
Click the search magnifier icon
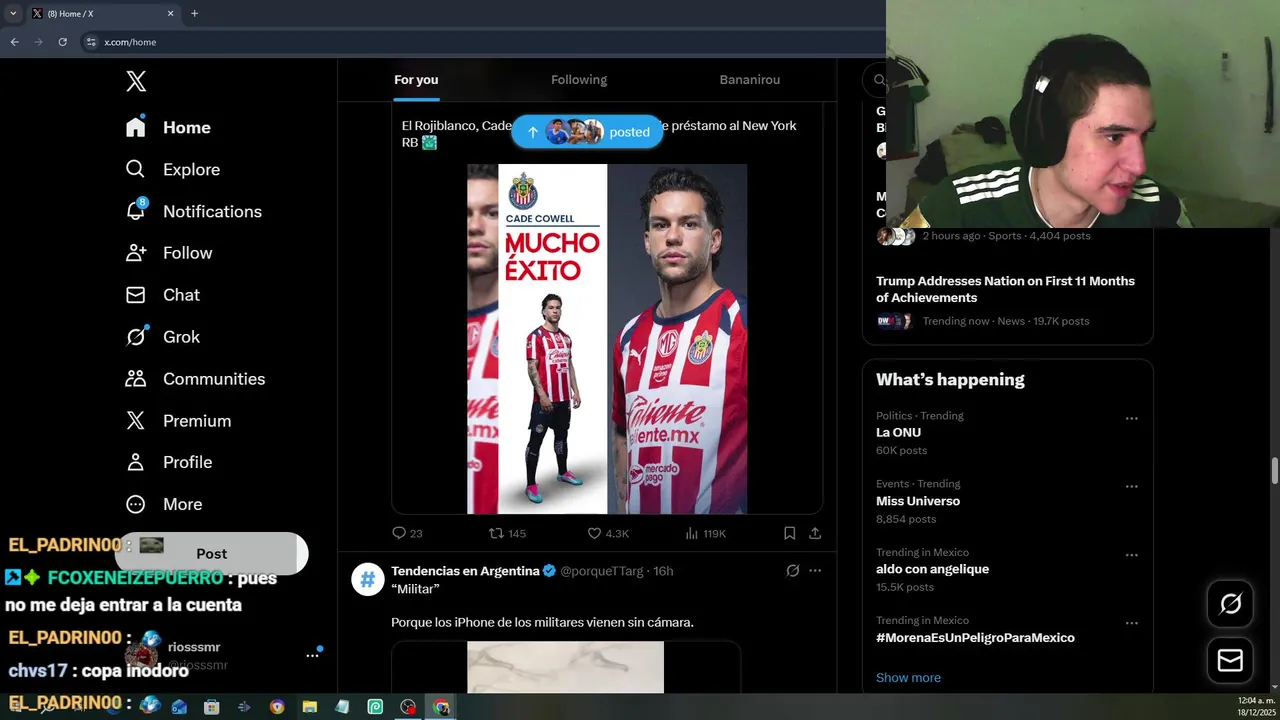tap(879, 81)
